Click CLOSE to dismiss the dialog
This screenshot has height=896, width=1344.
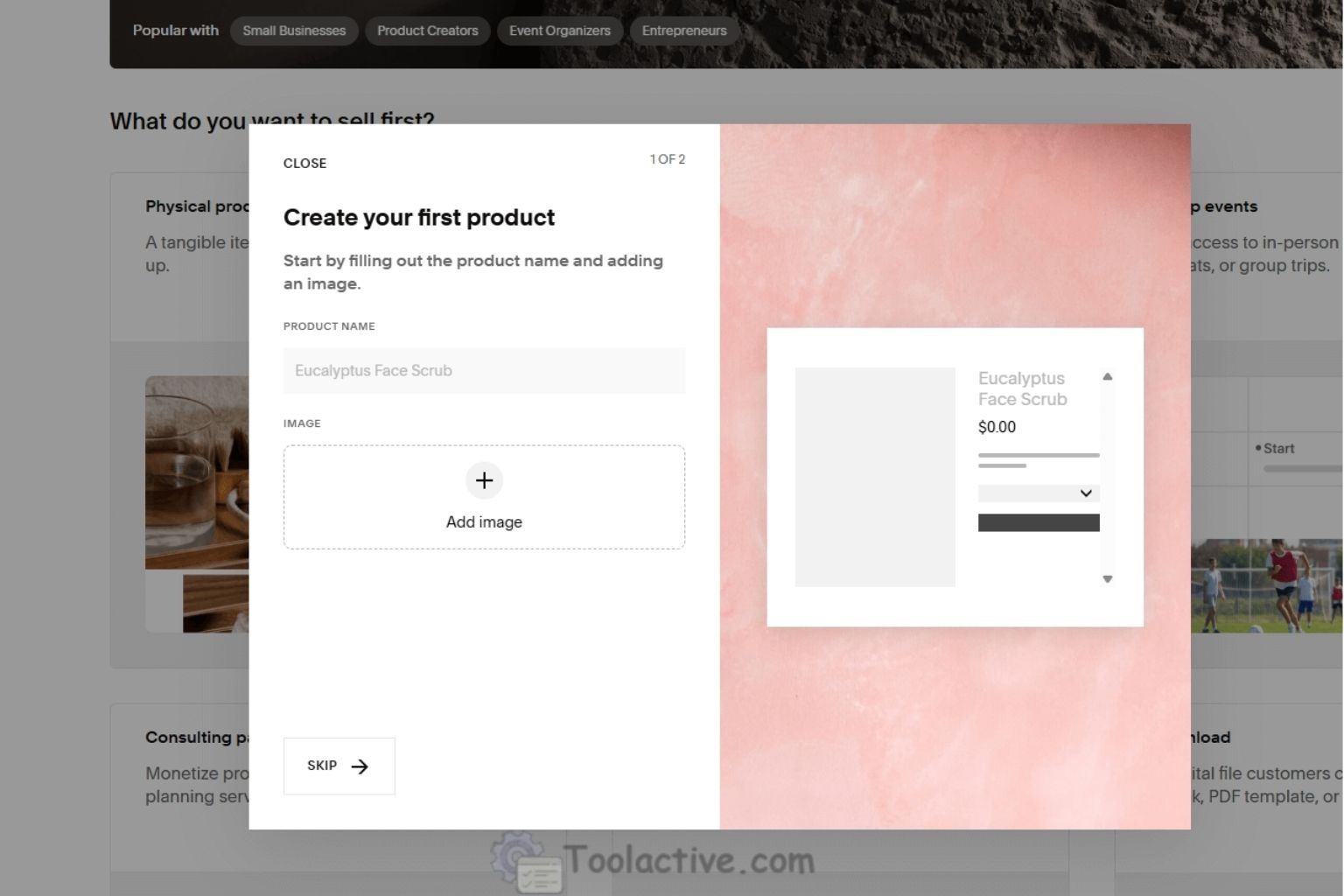click(x=304, y=163)
